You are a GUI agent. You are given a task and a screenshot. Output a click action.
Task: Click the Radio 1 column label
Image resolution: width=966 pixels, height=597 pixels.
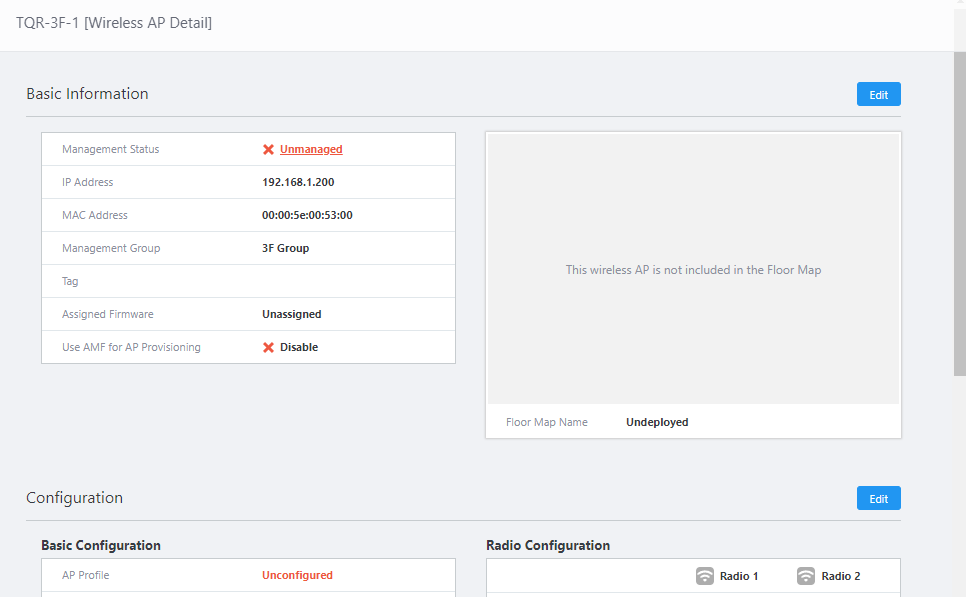pos(739,576)
